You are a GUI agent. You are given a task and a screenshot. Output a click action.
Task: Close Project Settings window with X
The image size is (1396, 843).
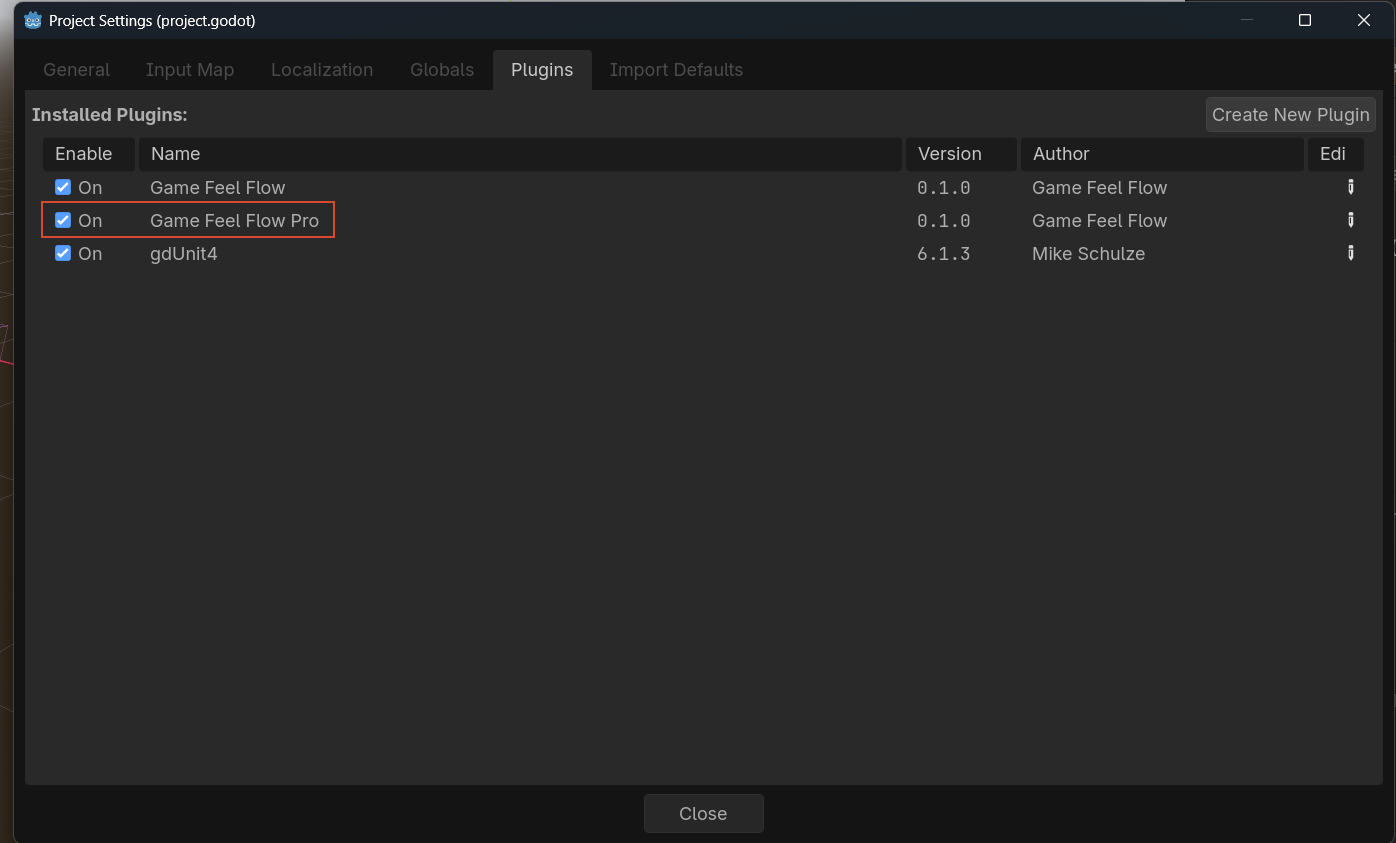tap(1363, 20)
